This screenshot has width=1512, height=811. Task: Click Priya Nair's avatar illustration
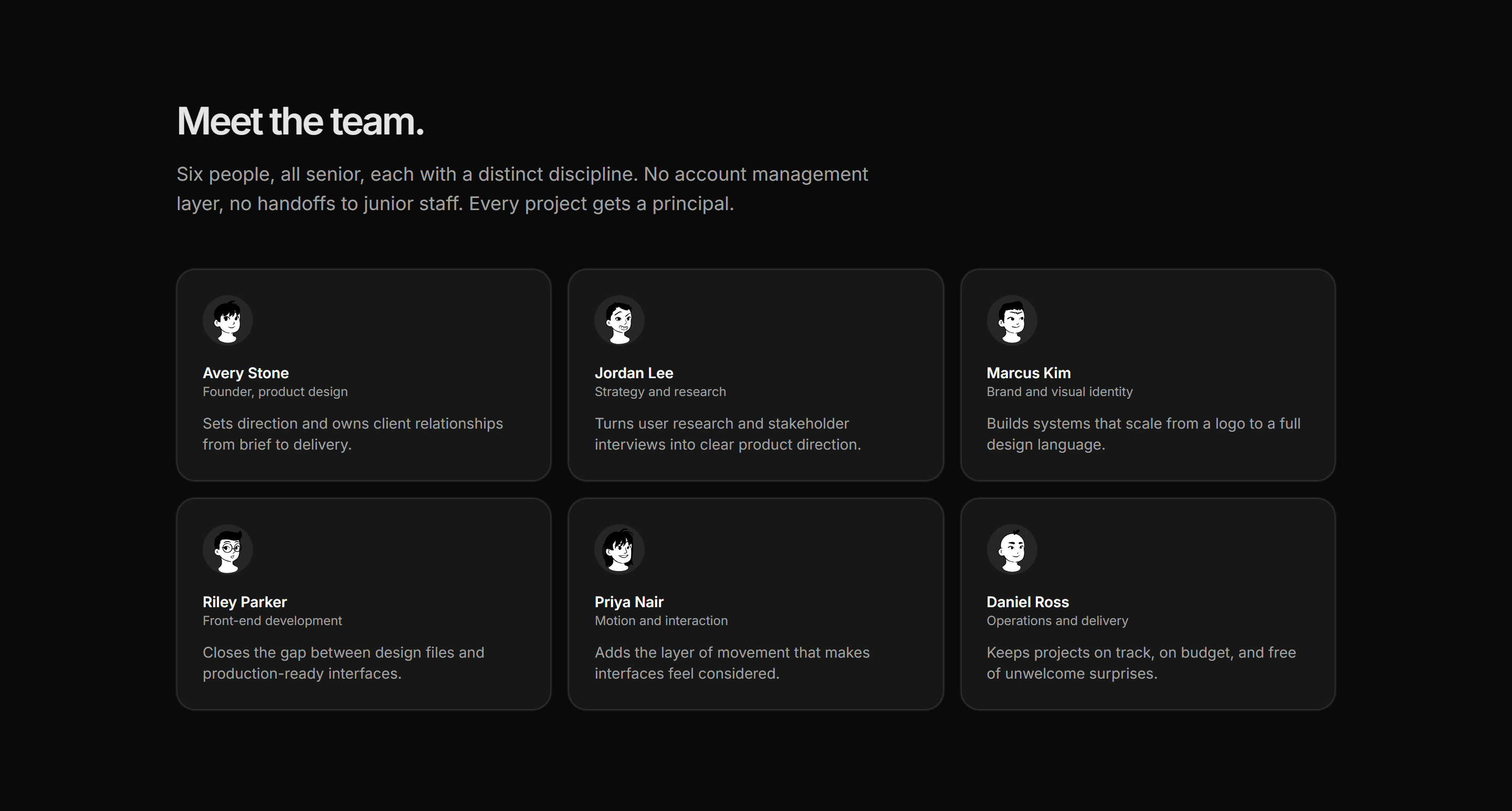pos(620,549)
